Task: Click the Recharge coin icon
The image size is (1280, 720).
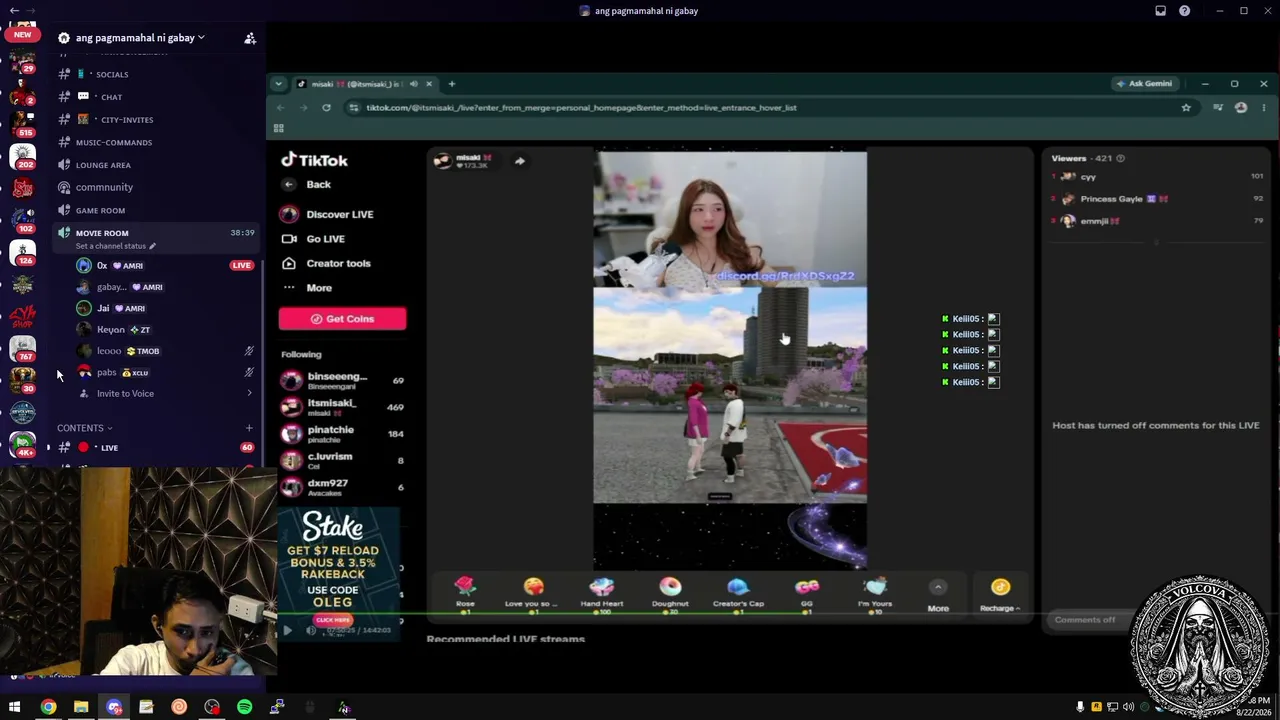Action: [1000, 587]
